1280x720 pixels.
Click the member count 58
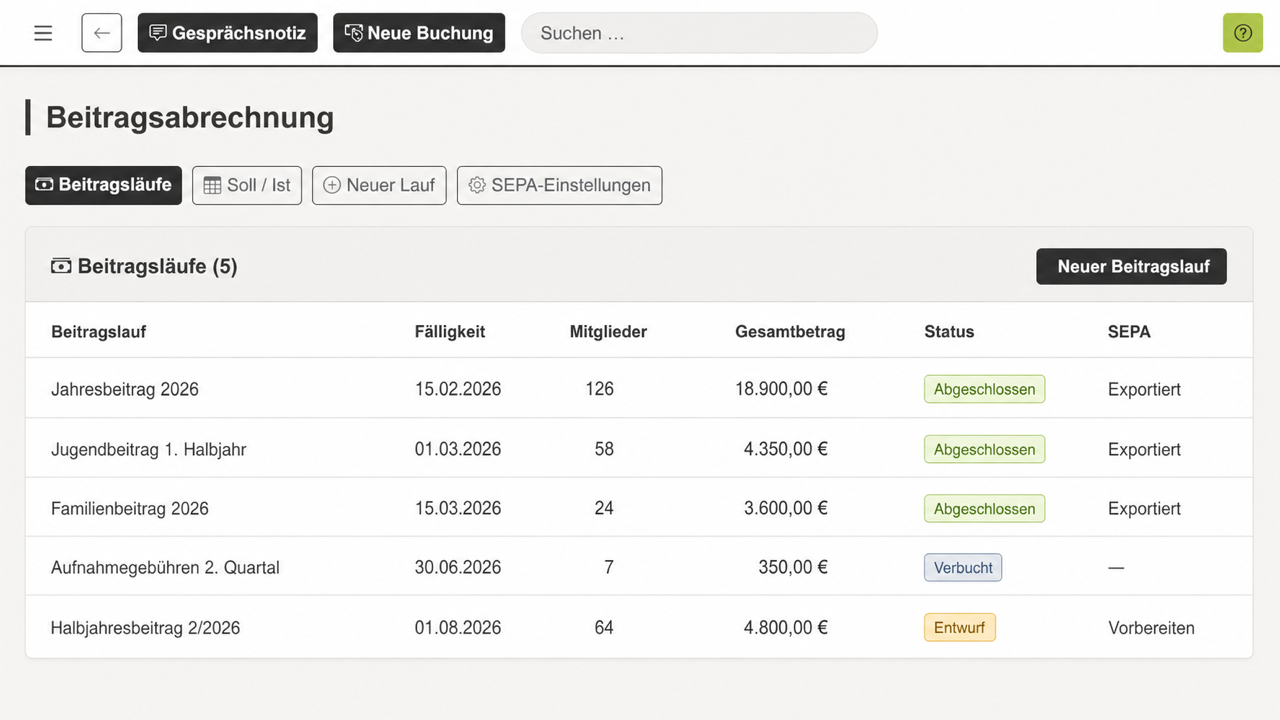(x=604, y=449)
